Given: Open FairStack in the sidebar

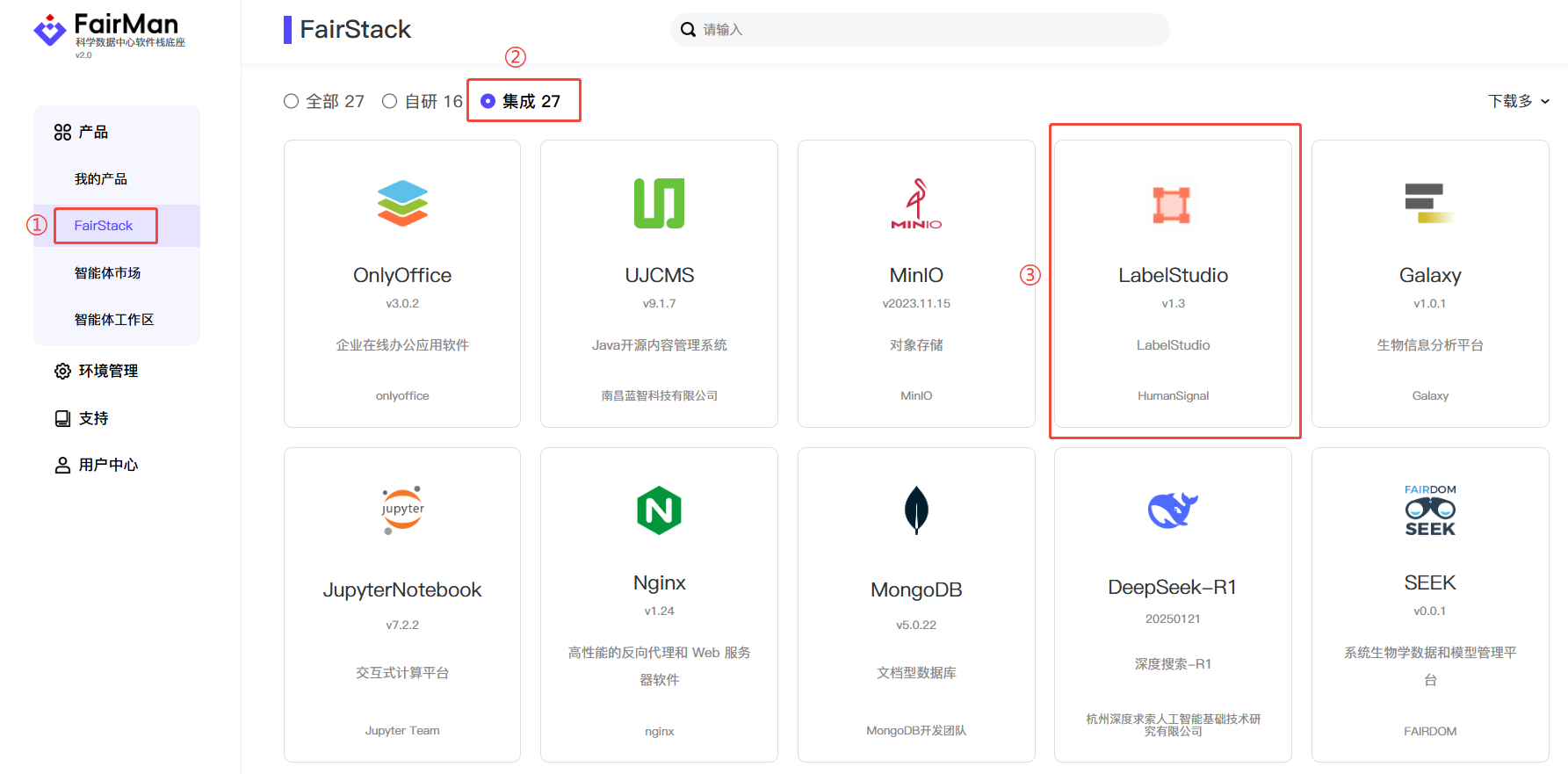Looking at the screenshot, I should (104, 226).
